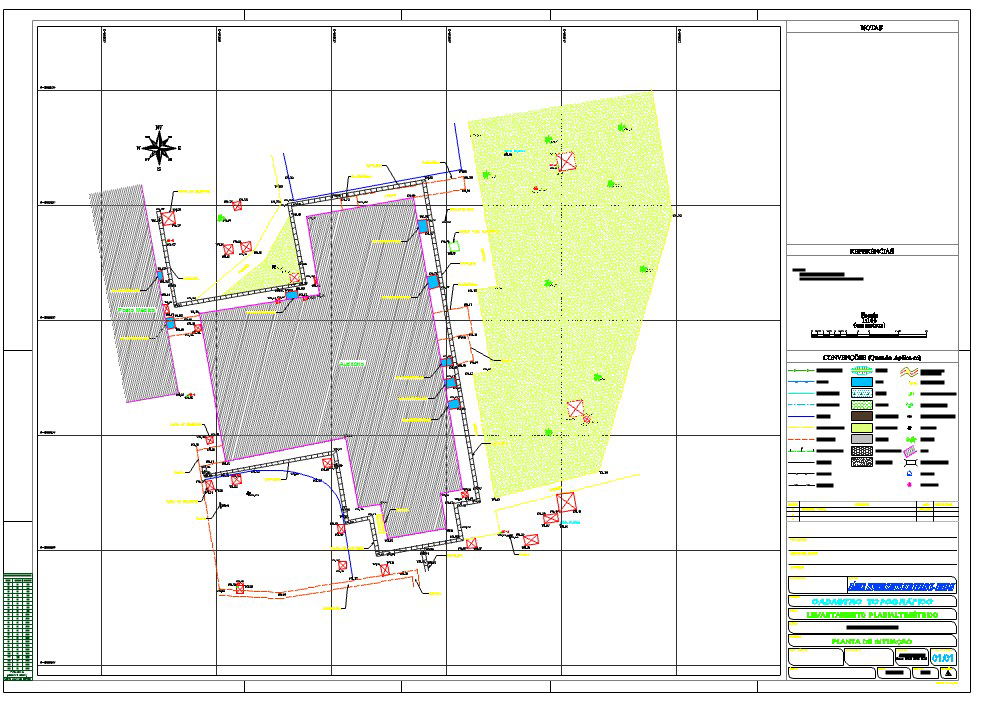The height and width of the screenshot is (701, 982).
Task: Click the north arrow compass rose
Action: (x=158, y=148)
